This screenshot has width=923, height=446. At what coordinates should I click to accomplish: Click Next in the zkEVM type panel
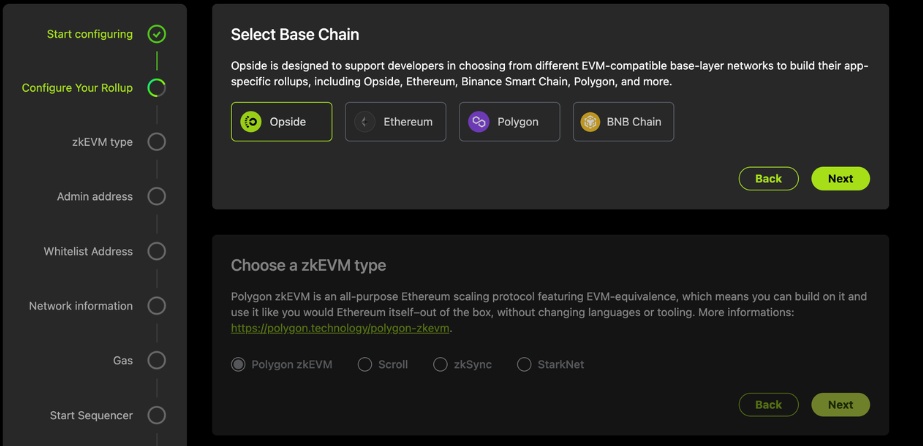pyautogui.click(x=841, y=405)
